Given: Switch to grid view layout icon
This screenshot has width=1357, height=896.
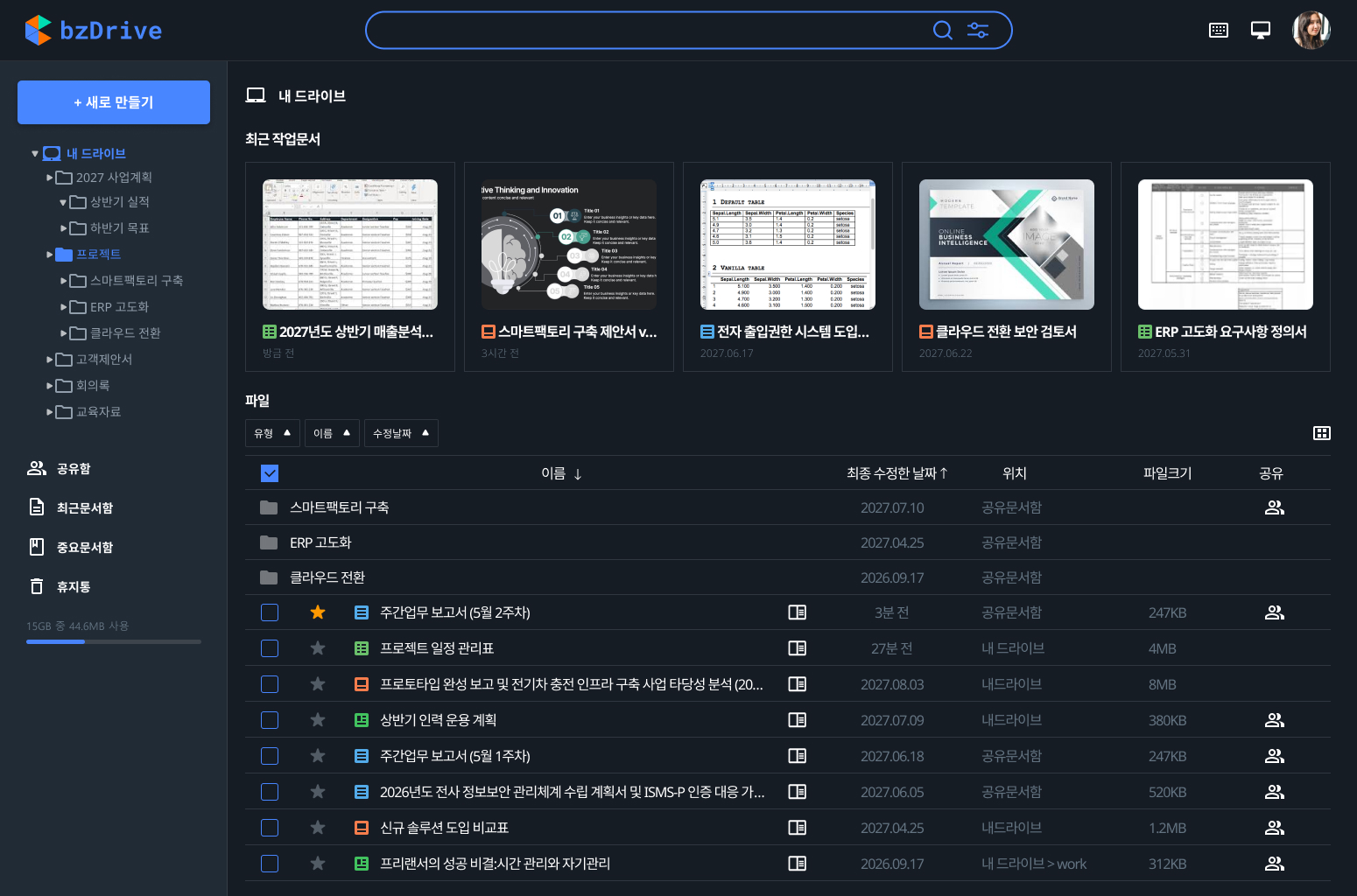Looking at the screenshot, I should click(x=1322, y=433).
